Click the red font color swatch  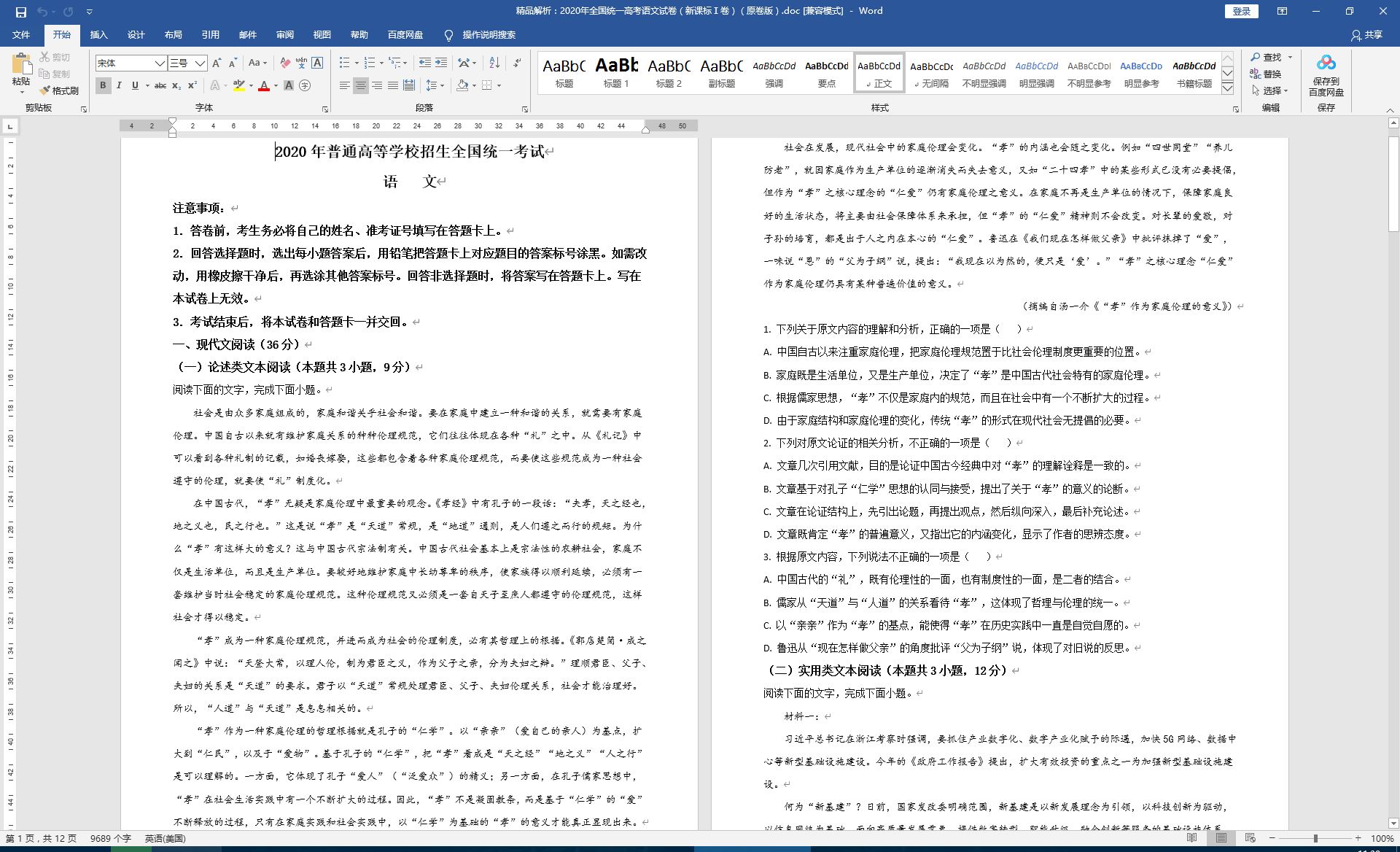pyautogui.click(x=264, y=86)
